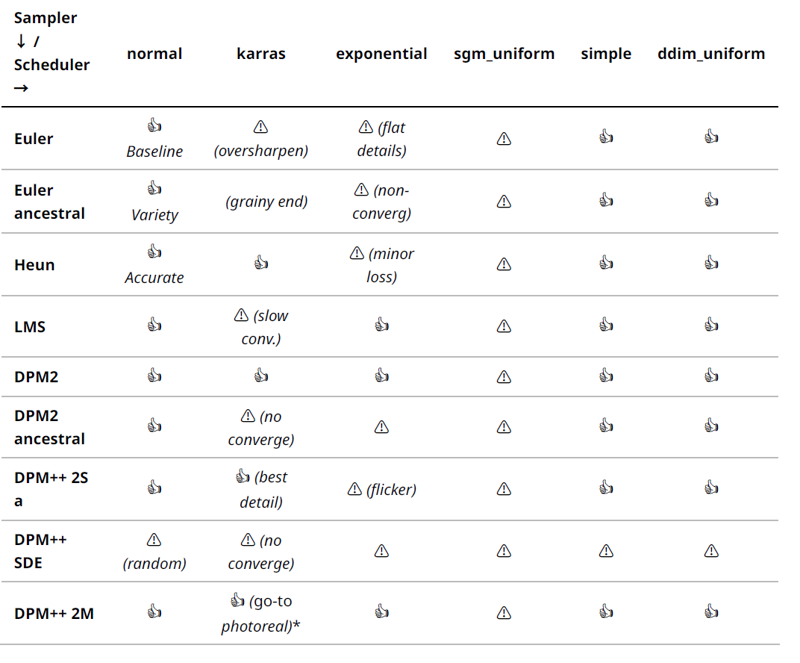Click the DPM++ 2M row label

coord(54,613)
